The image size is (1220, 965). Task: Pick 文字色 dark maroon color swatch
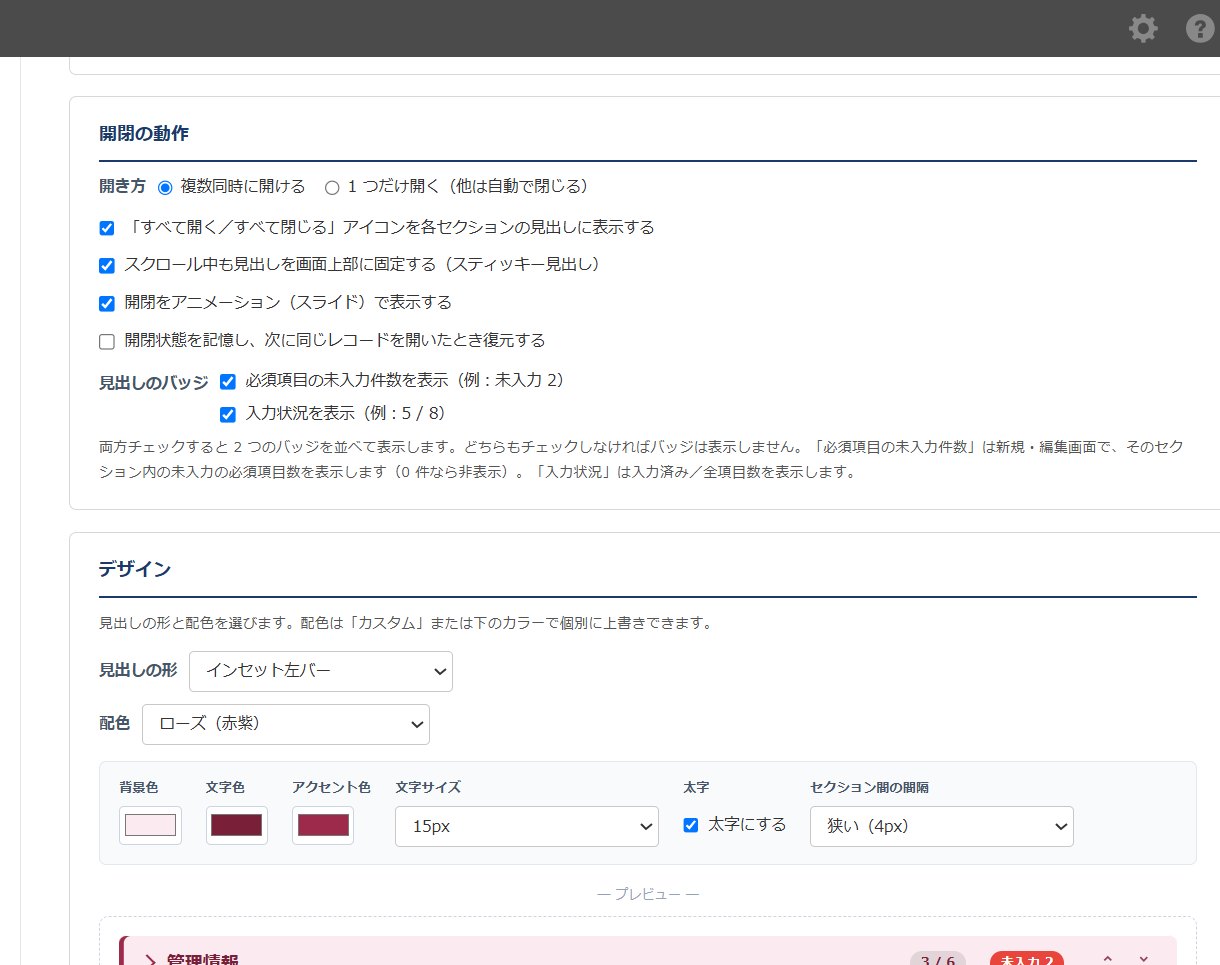point(237,825)
